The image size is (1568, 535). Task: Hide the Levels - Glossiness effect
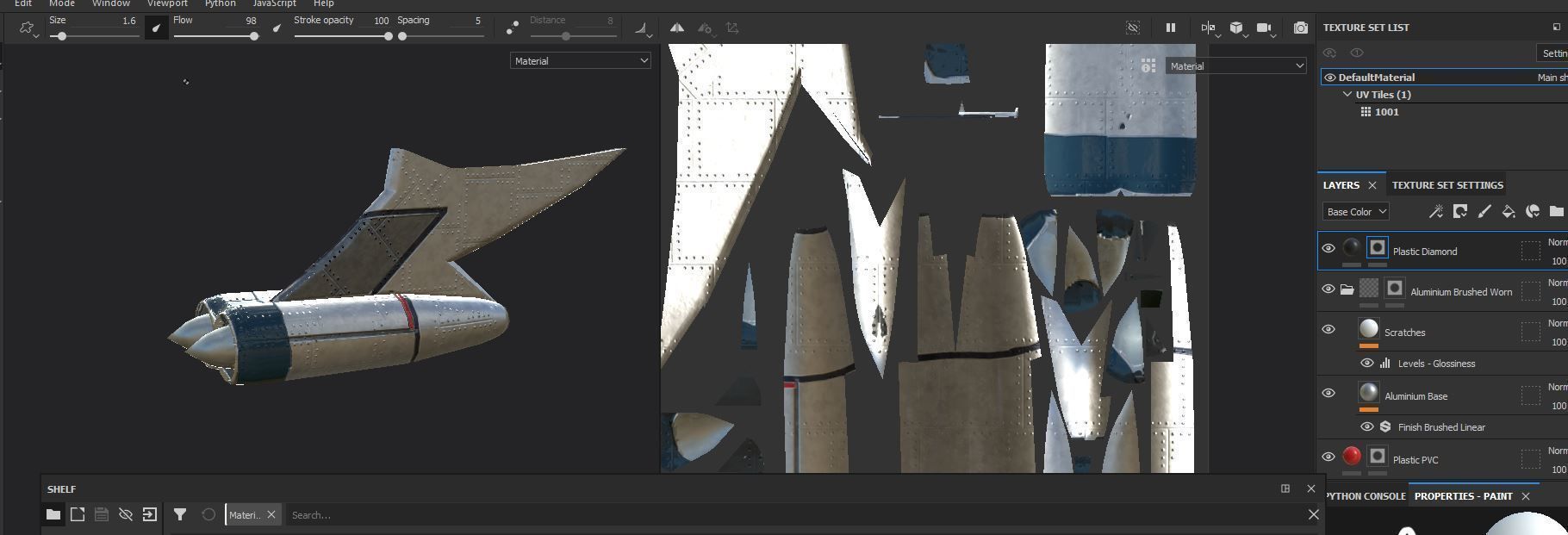coord(1367,364)
